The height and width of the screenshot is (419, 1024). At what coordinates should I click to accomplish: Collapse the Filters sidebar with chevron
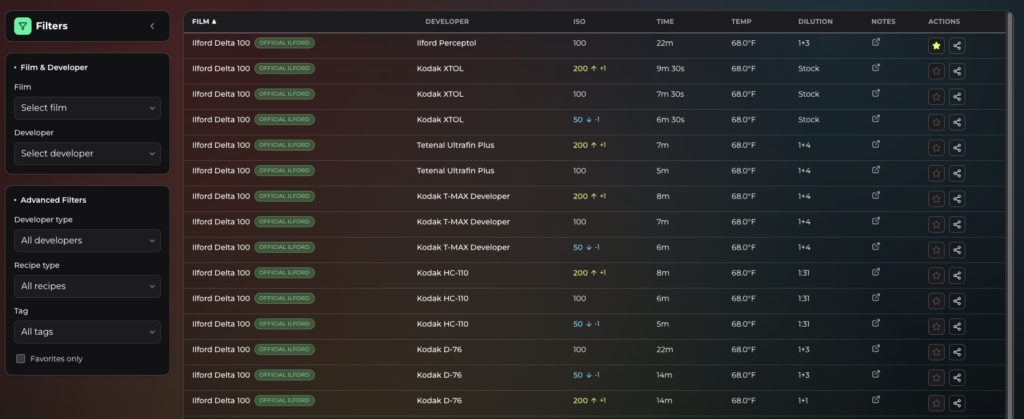152,26
